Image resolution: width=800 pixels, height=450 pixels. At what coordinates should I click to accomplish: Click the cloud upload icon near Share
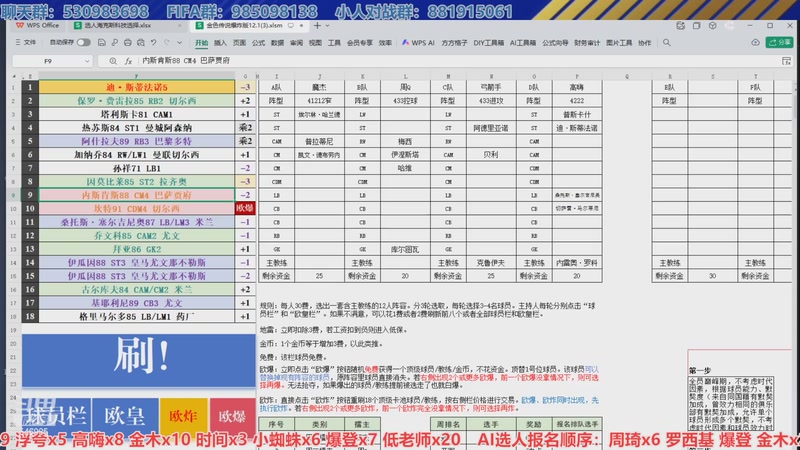coord(755,43)
